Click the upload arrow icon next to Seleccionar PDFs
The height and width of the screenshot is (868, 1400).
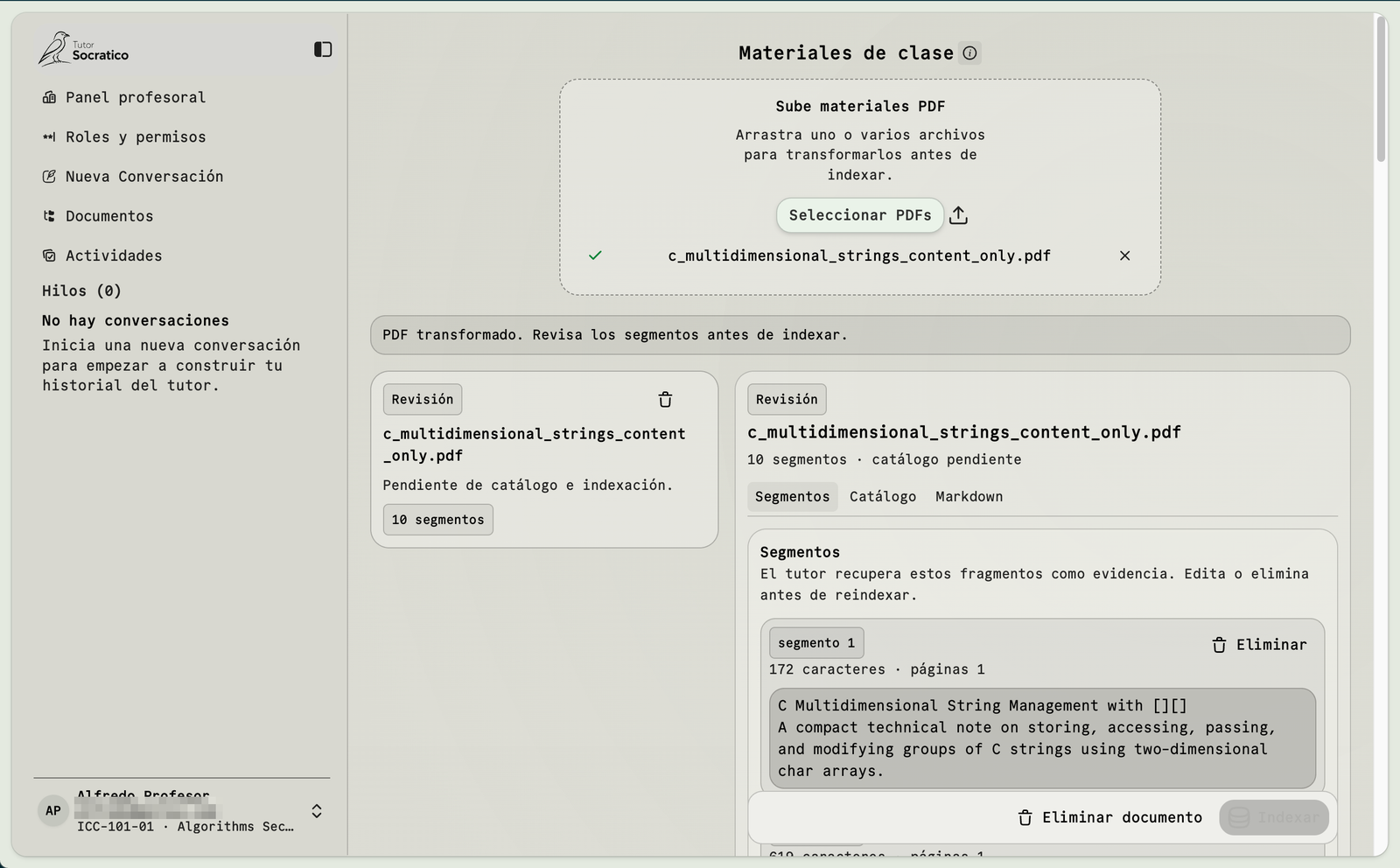coord(959,215)
